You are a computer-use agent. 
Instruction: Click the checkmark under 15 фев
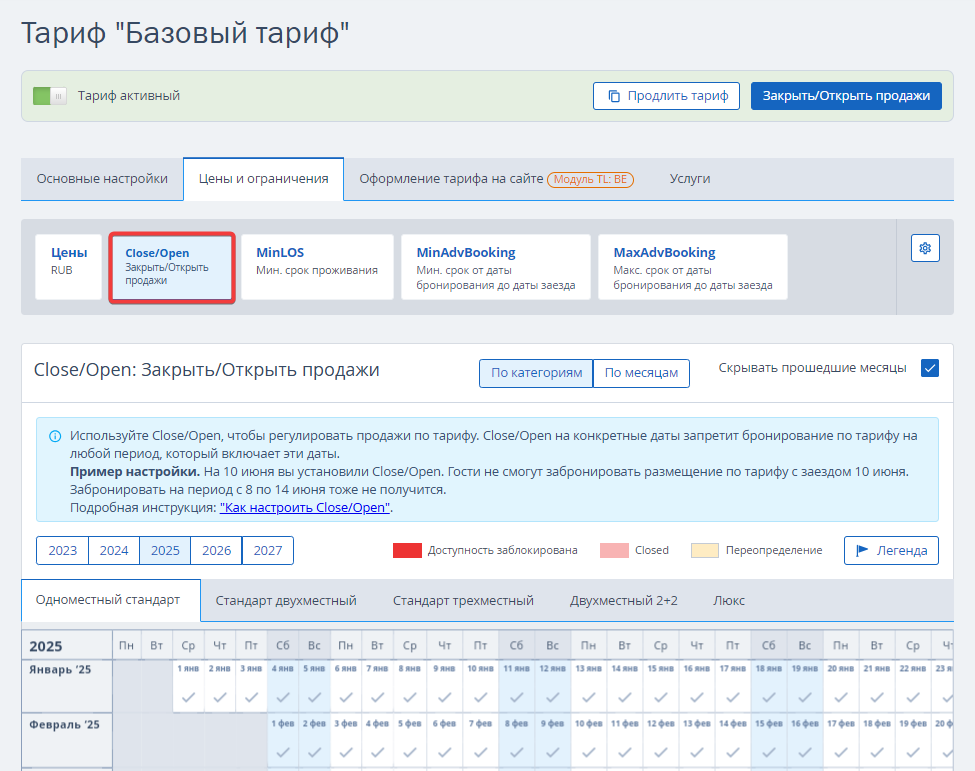[767, 753]
